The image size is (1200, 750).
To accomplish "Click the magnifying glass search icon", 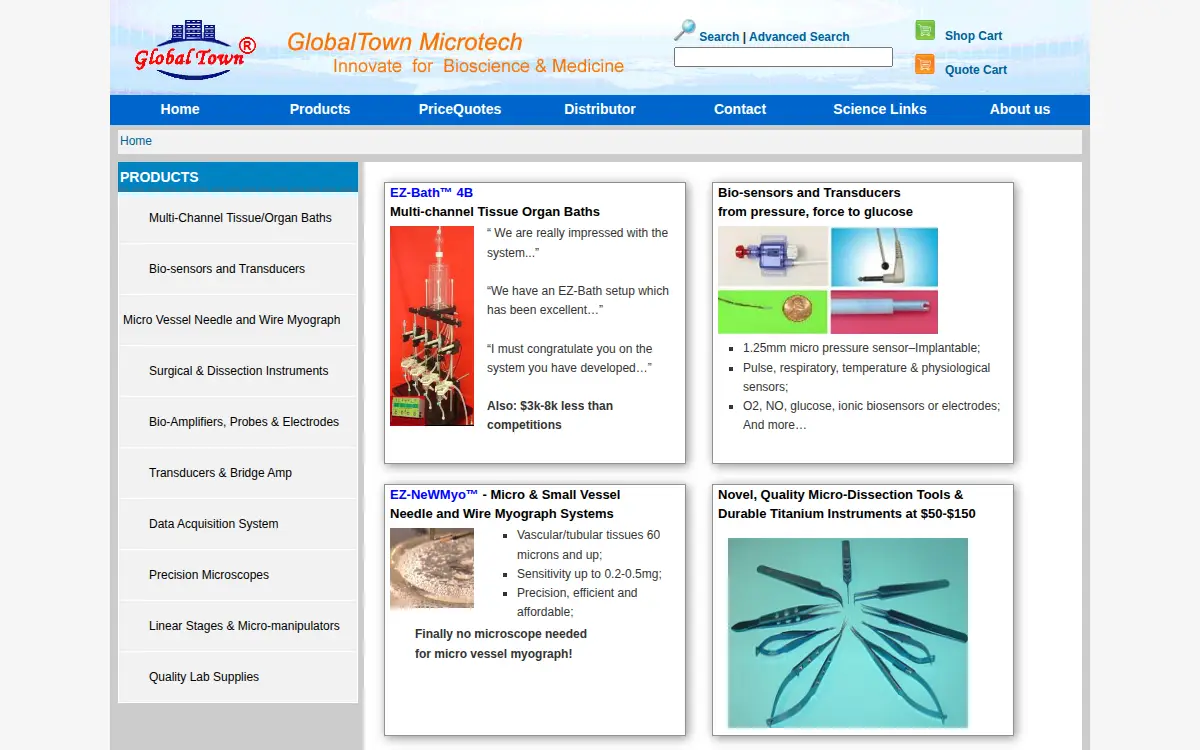I will [684, 30].
